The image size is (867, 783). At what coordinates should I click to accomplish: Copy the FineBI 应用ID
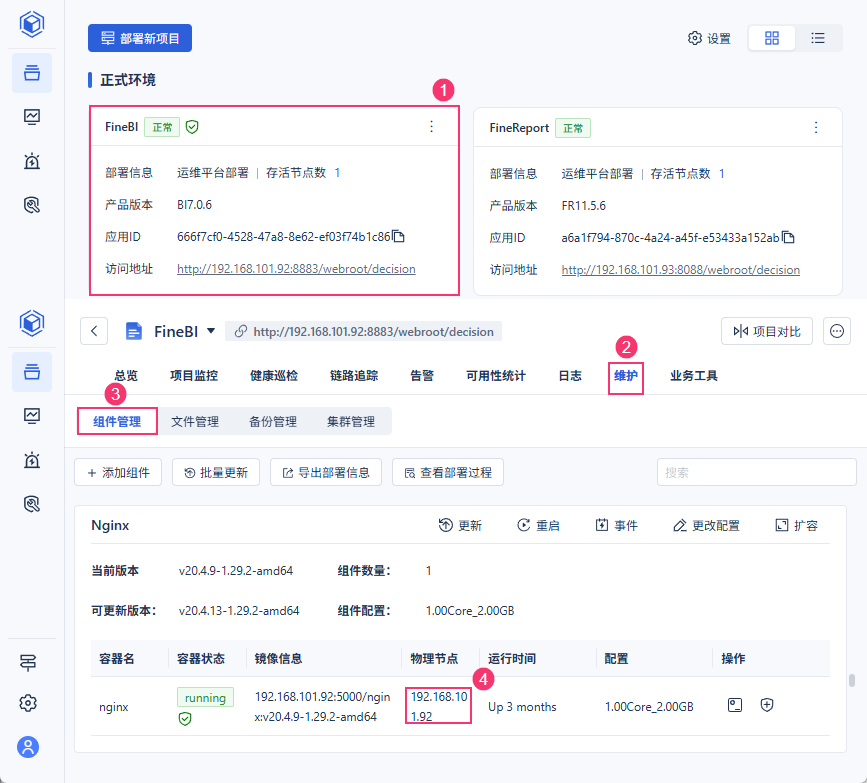click(x=399, y=237)
